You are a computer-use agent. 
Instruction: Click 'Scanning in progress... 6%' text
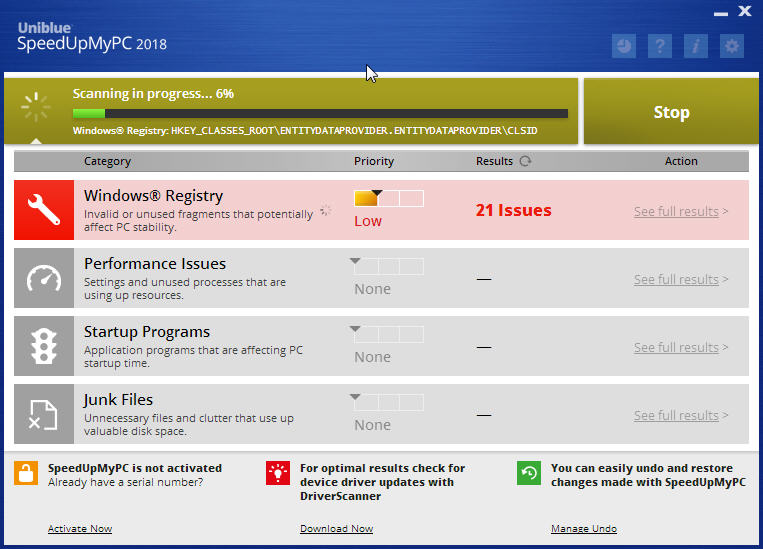153,93
